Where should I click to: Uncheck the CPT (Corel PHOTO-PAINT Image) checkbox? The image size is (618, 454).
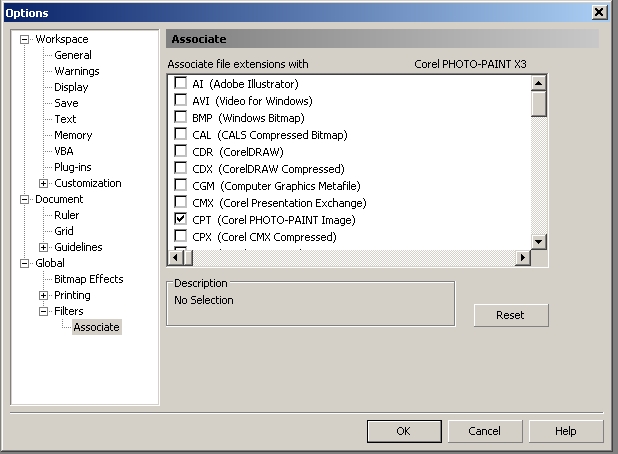tap(181, 220)
